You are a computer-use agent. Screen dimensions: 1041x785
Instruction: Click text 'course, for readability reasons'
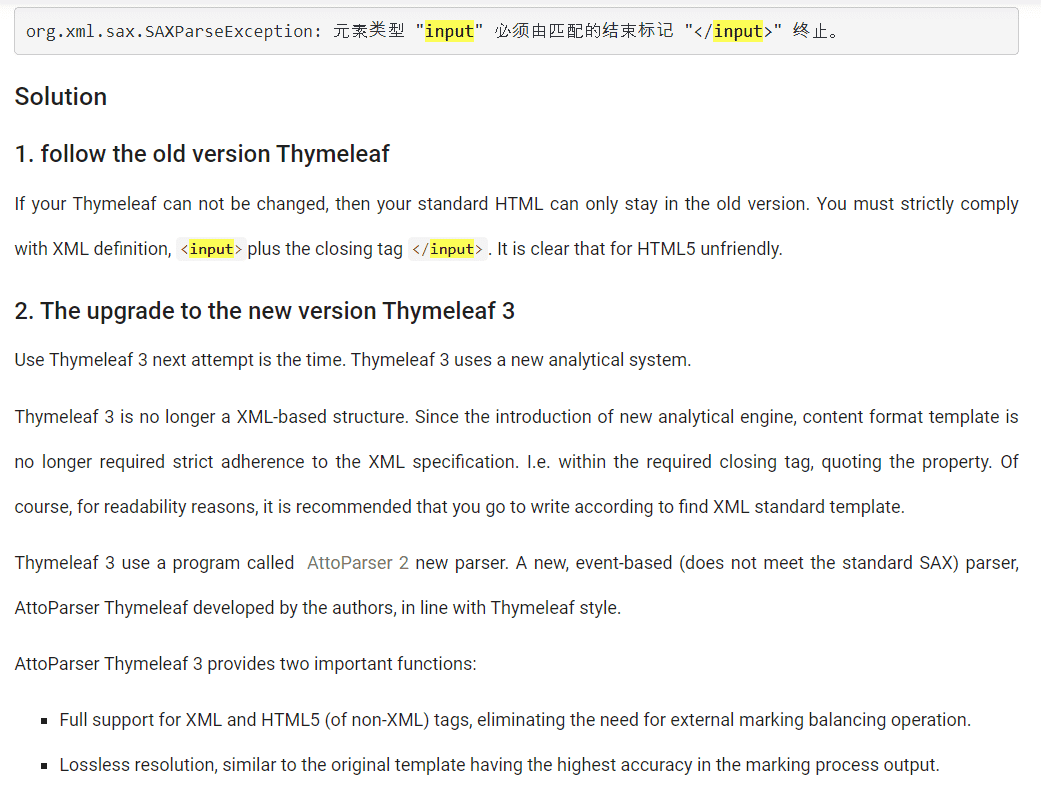[136, 507]
